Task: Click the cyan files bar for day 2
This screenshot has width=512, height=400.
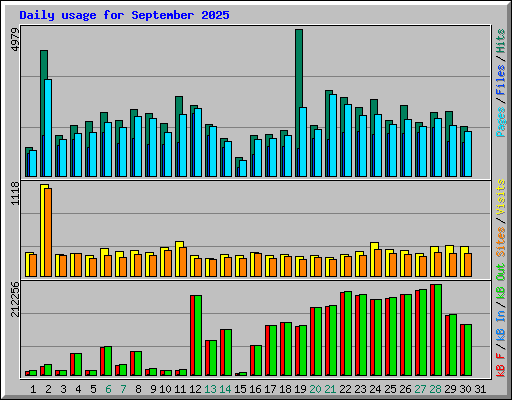Action: tap(48, 128)
